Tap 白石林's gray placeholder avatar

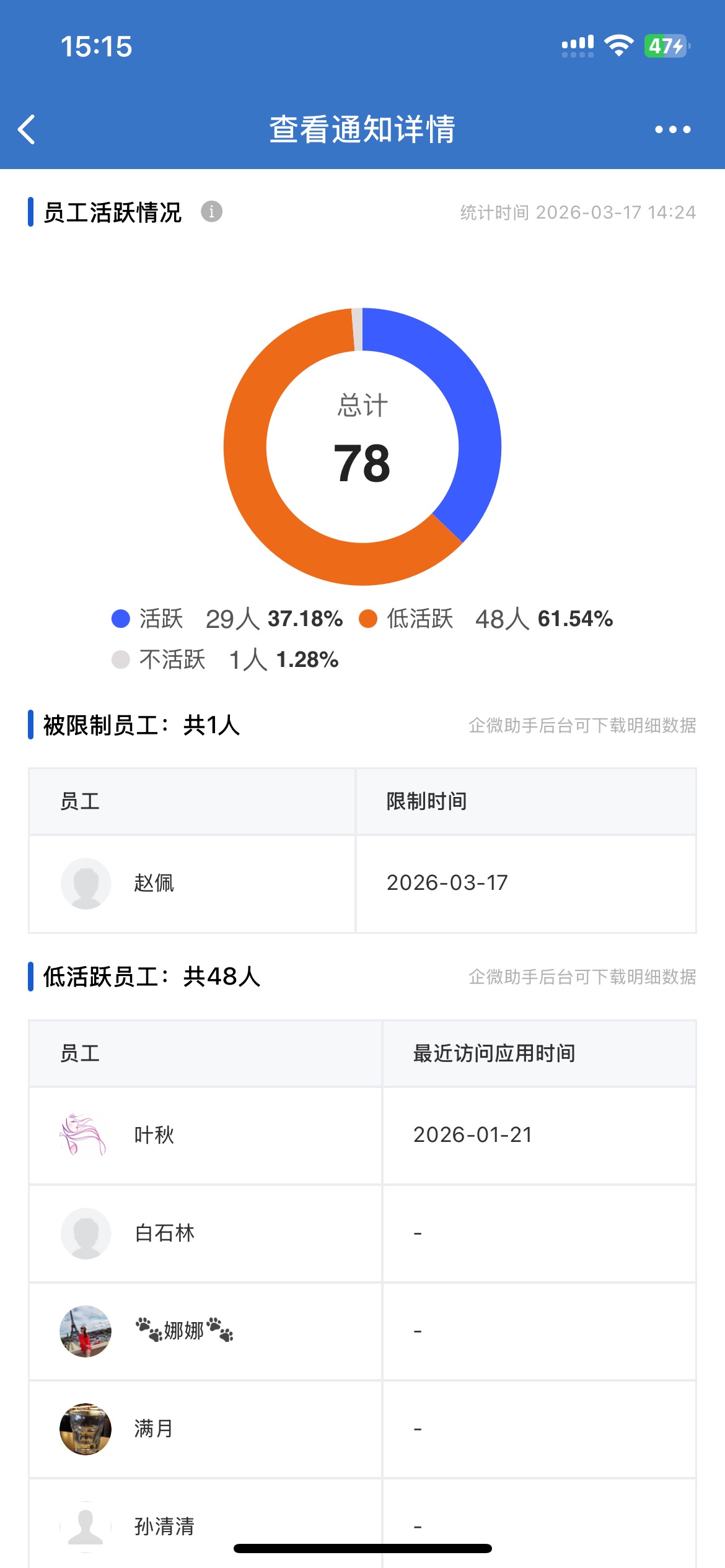click(x=86, y=1233)
